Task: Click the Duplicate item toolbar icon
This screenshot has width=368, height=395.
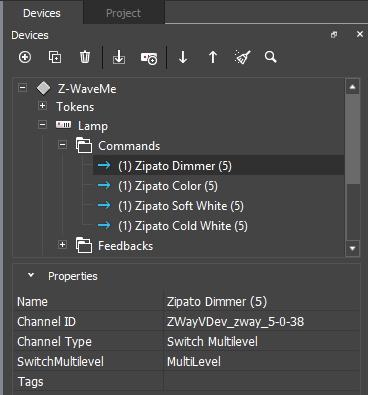Action: tap(55, 57)
